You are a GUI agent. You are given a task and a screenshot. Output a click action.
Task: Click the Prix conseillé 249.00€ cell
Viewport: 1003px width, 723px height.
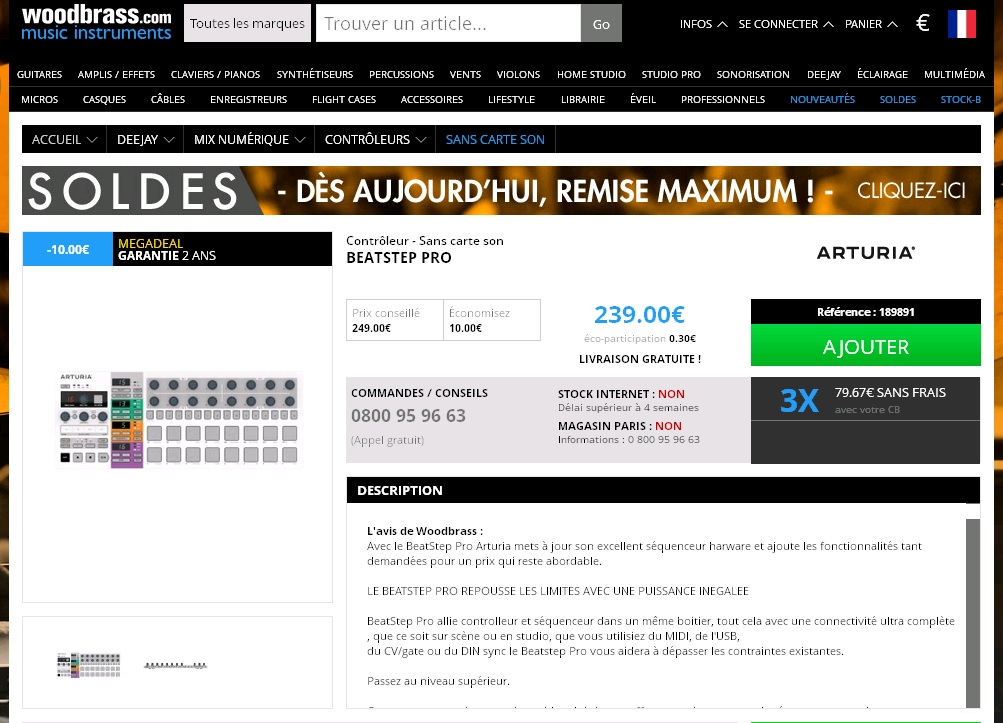click(395, 320)
